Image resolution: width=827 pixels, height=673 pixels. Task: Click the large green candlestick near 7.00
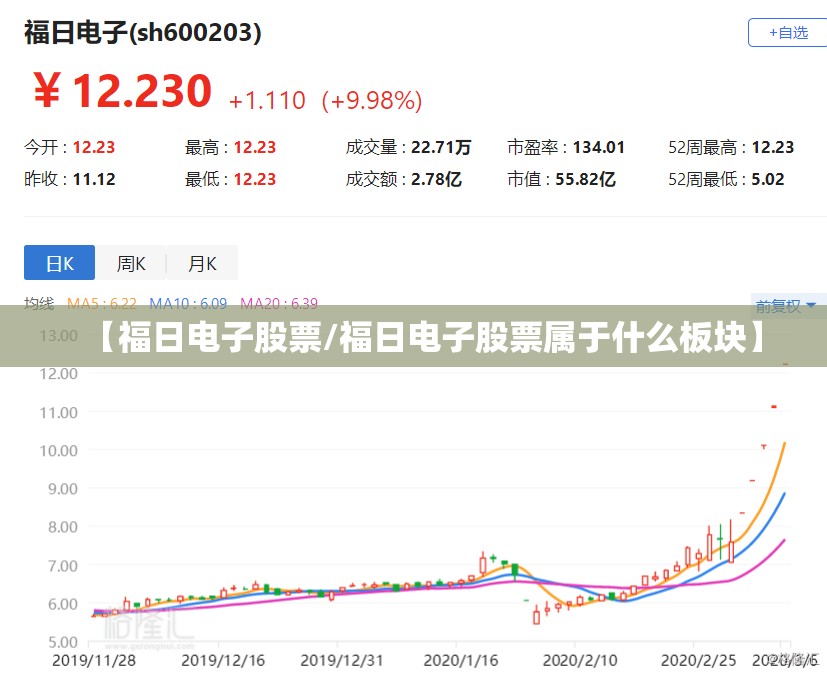(515, 571)
